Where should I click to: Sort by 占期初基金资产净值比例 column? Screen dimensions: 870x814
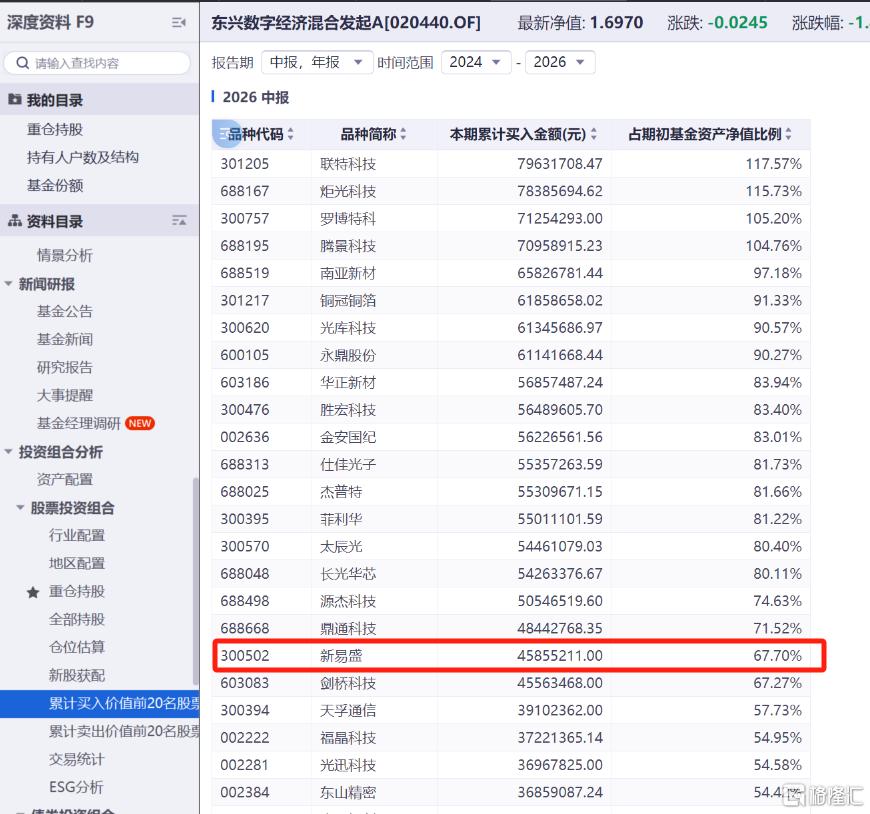[x=788, y=134]
